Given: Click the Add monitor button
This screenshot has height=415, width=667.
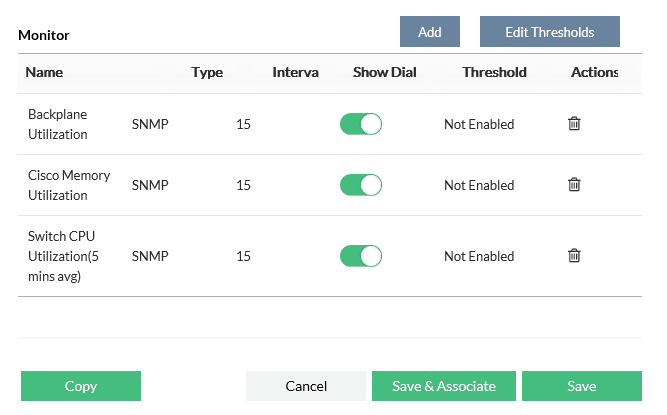Looking at the screenshot, I should pos(430,32).
